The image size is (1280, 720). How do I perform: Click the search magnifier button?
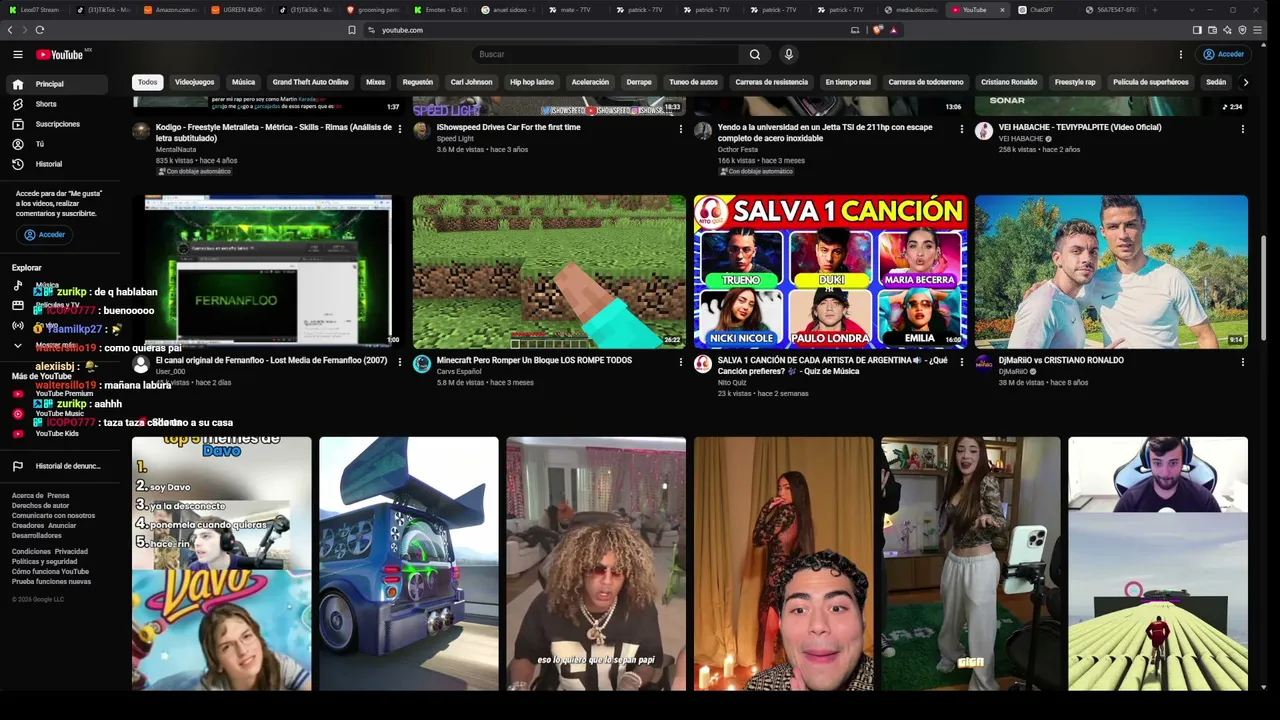[x=755, y=54]
